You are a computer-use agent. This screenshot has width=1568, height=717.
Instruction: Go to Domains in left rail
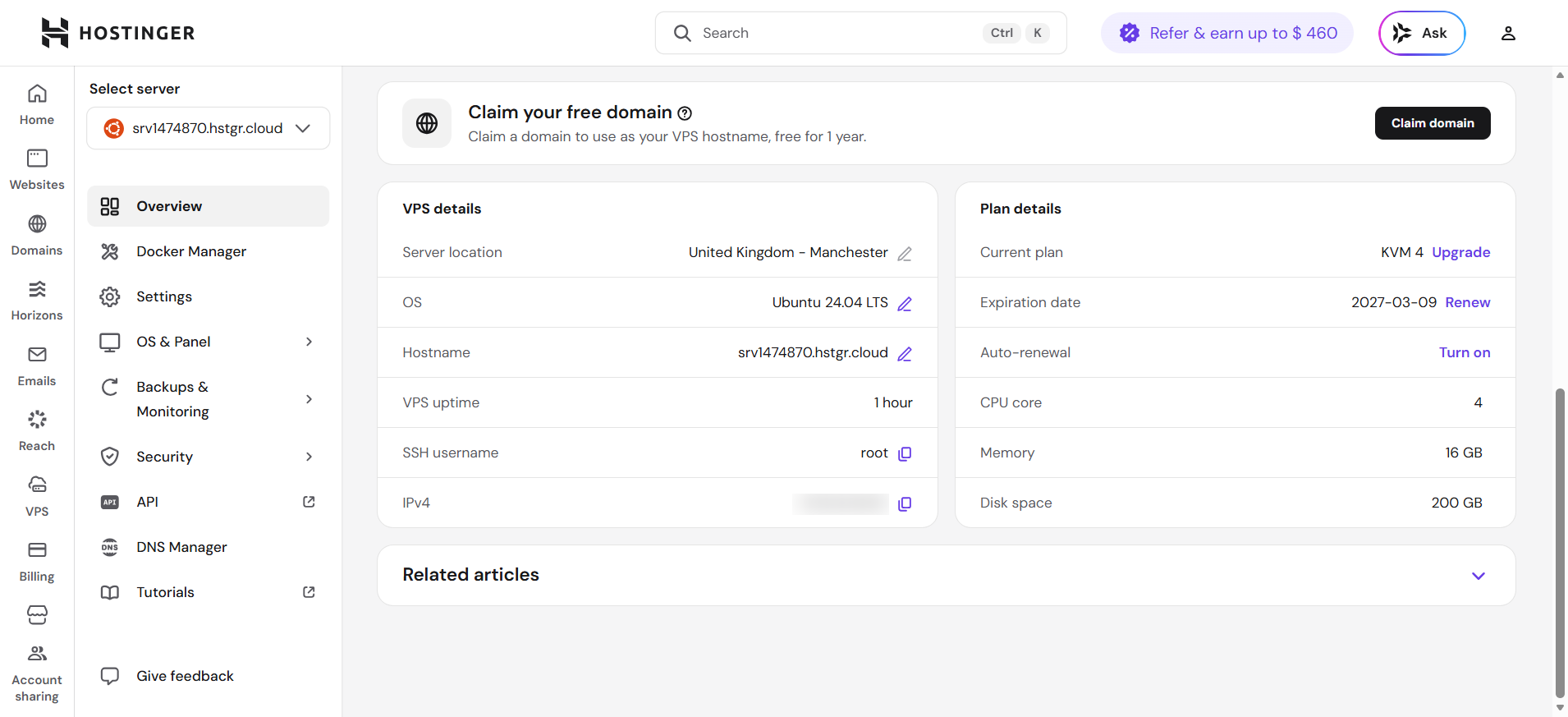tap(37, 236)
